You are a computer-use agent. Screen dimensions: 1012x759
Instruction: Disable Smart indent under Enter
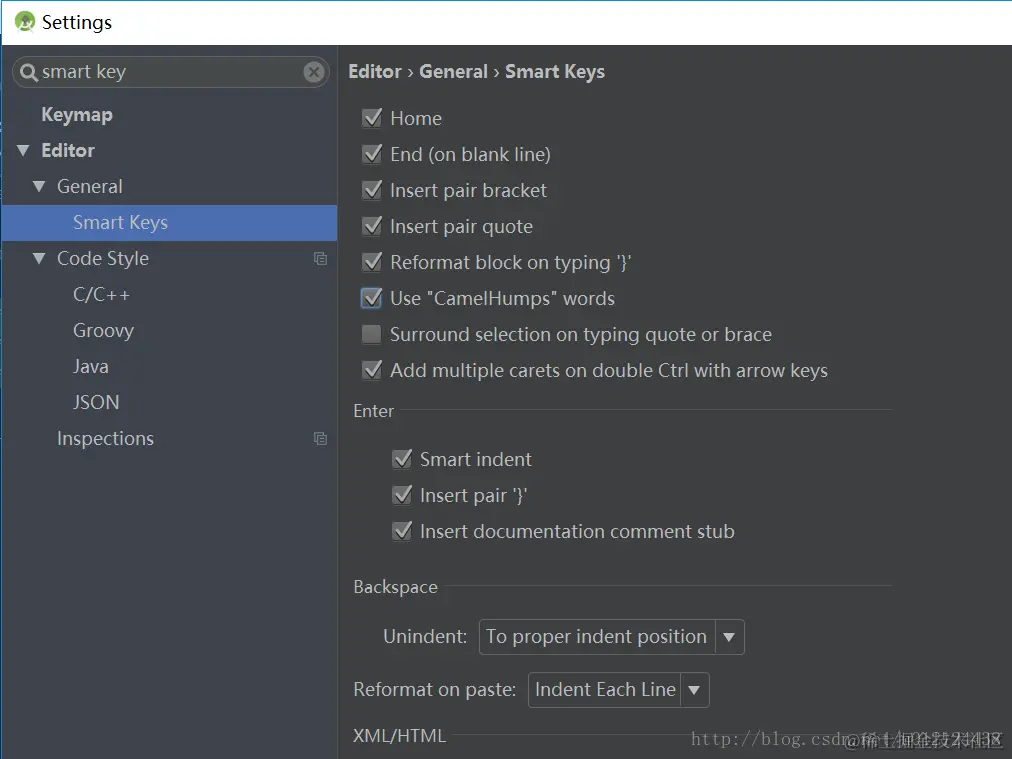click(401, 459)
